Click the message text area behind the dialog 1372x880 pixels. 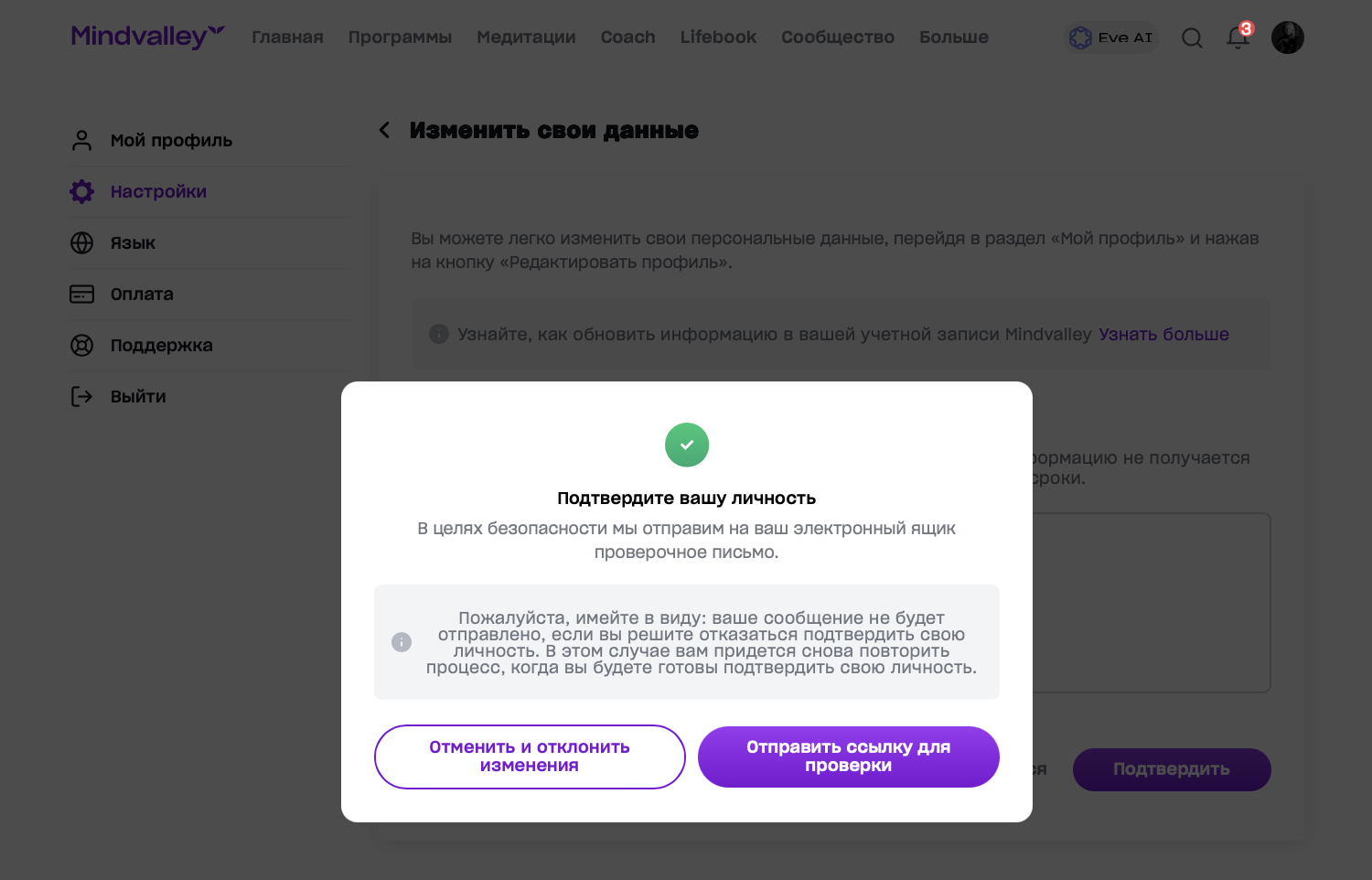[x=1151, y=602]
